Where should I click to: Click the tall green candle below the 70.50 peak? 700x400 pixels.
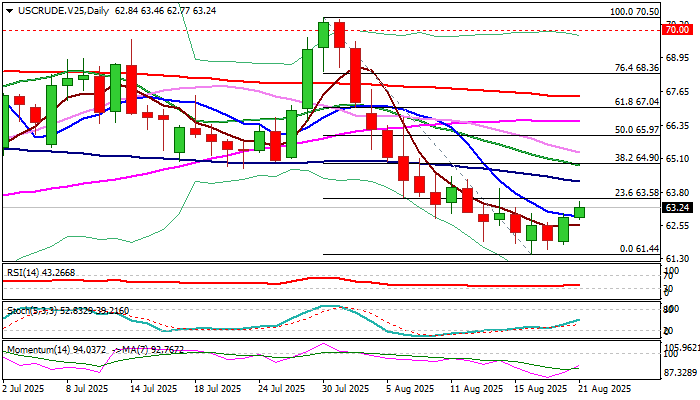tap(308, 79)
